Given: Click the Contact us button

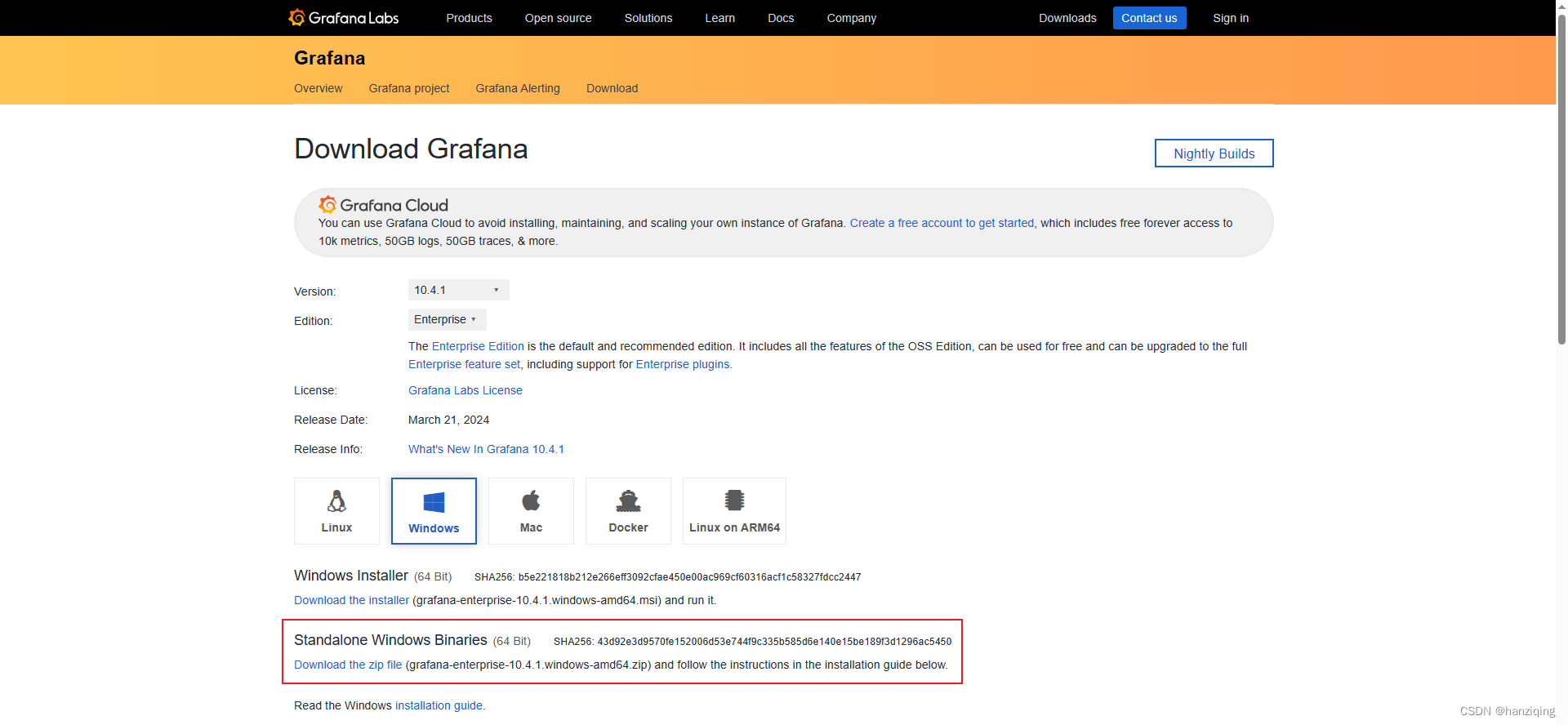Looking at the screenshot, I should (1149, 18).
